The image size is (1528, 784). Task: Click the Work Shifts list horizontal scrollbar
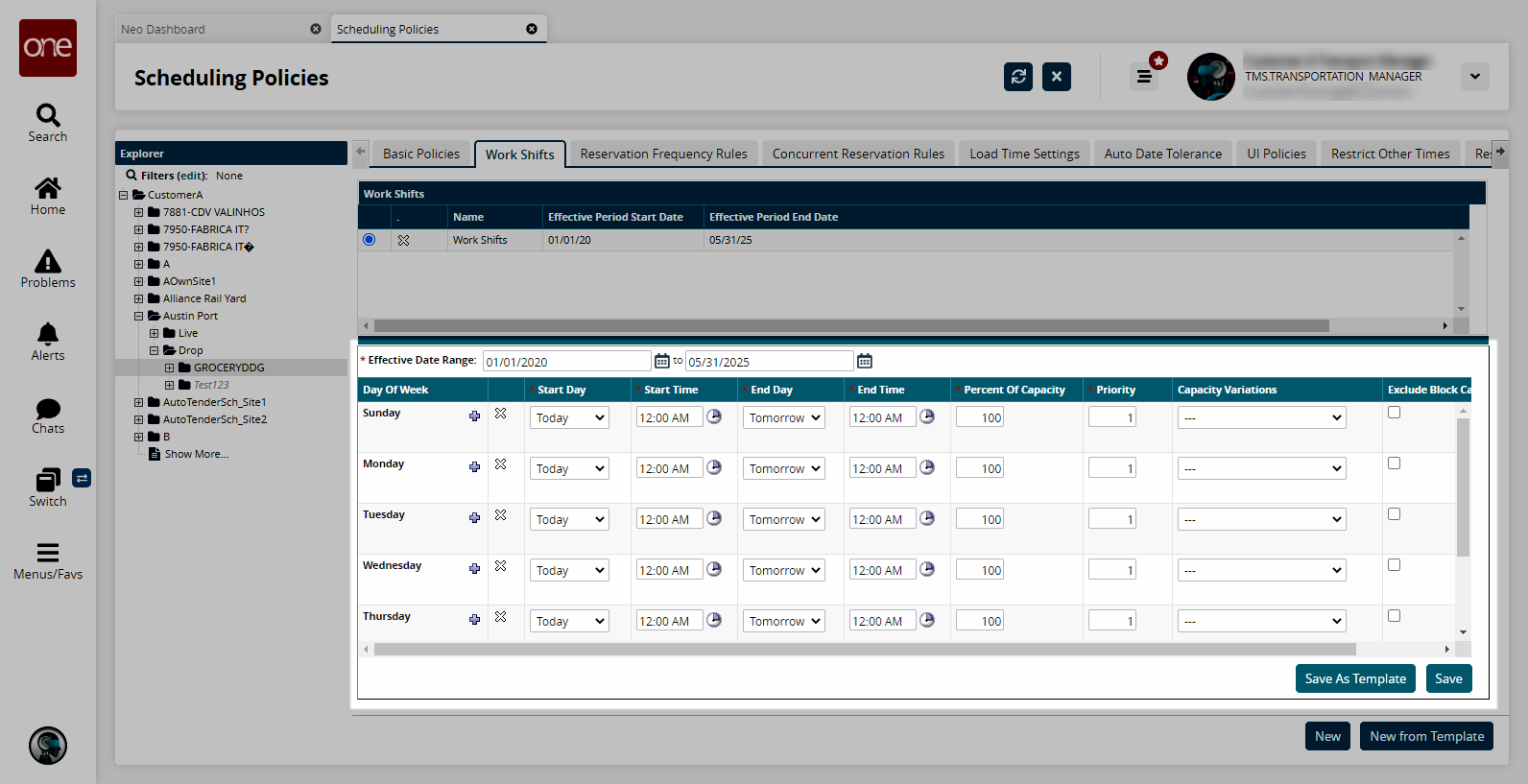(x=851, y=326)
